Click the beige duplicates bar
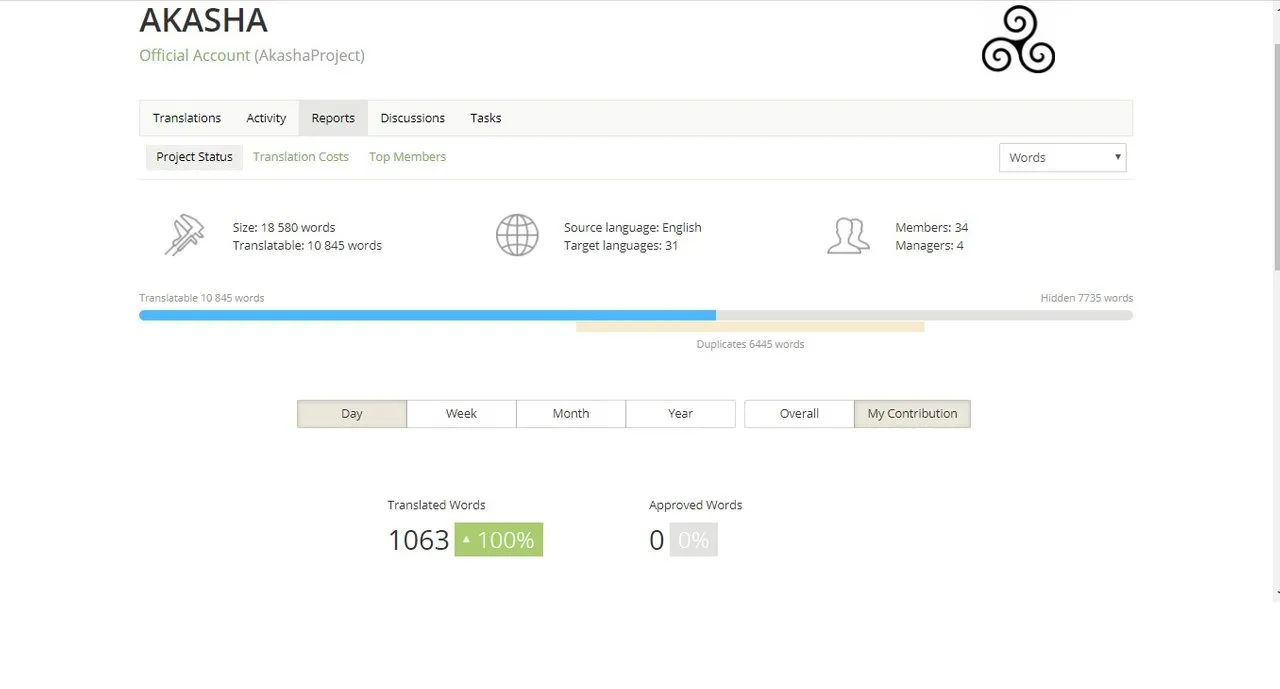Image resolution: width=1280 pixels, height=689 pixels. coord(750,326)
